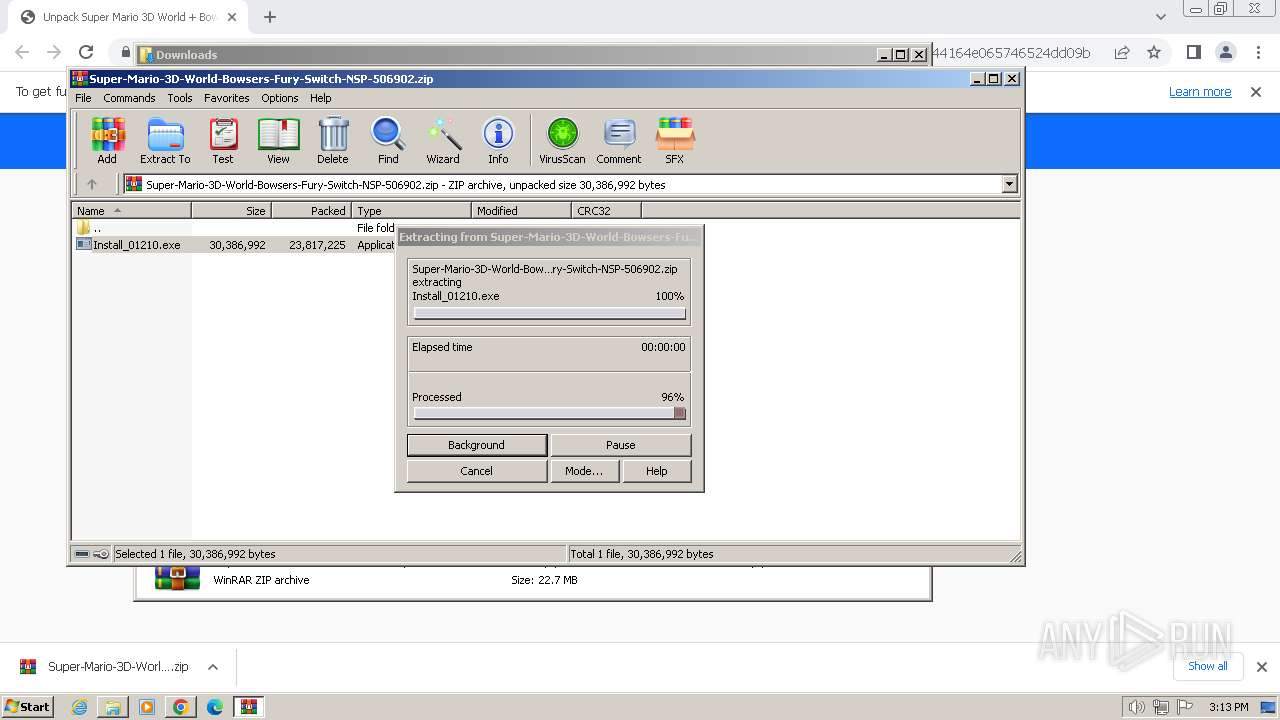Open Windows Media Player from taskbar
The image size is (1280, 720).
point(147,707)
